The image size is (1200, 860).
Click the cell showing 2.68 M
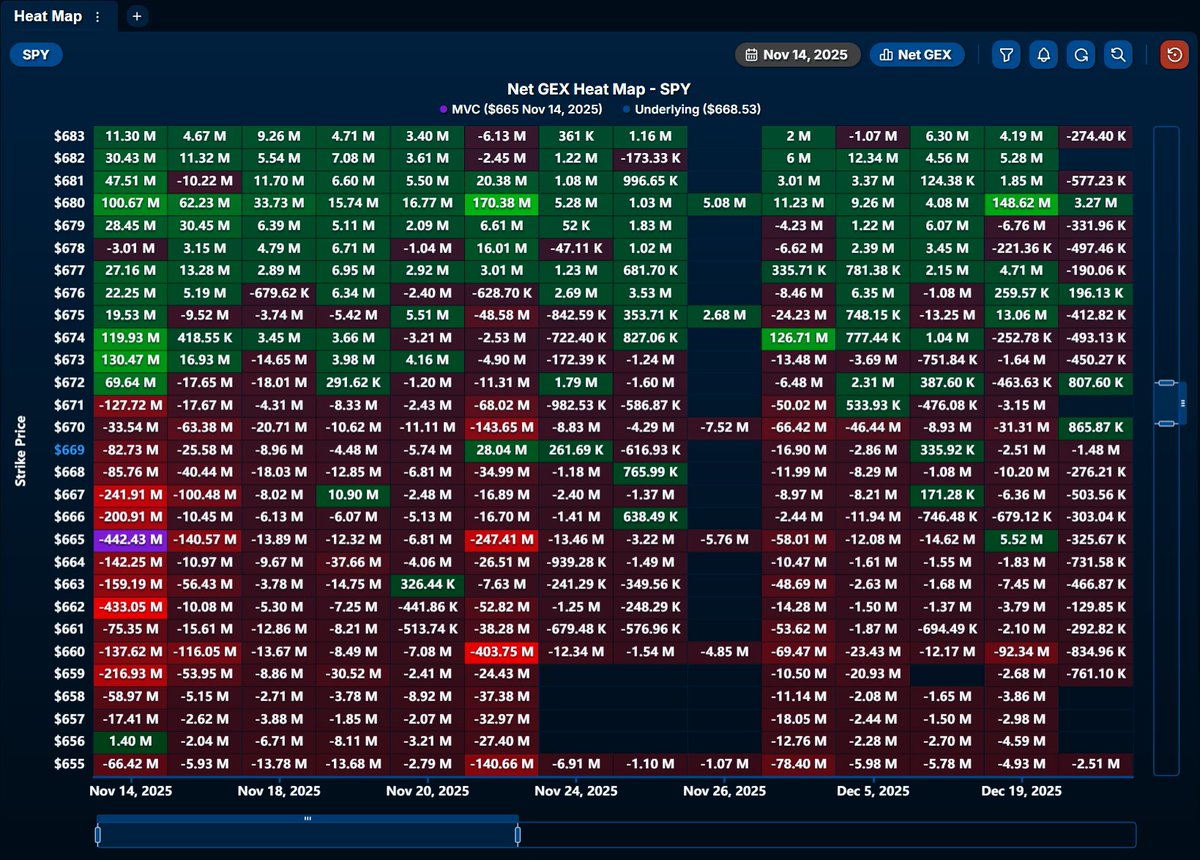[x=723, y=315]
